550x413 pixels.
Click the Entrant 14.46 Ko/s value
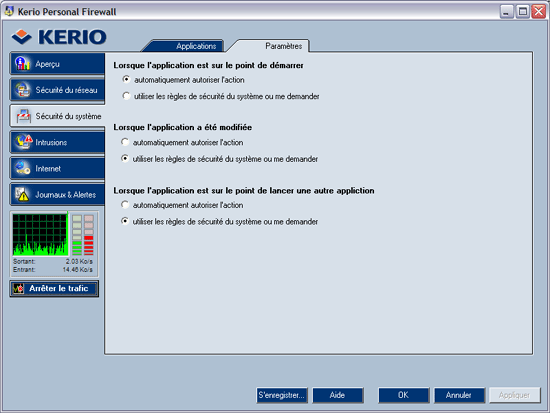coord(78,269)
